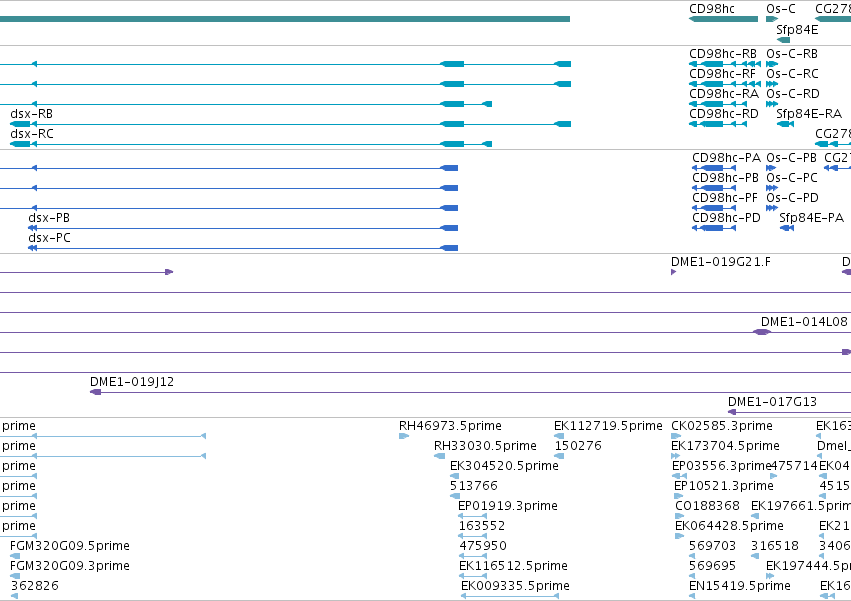Open the 475950 EST feature
The width and height of the screenshot is (851, 601).
pos(473,556)
